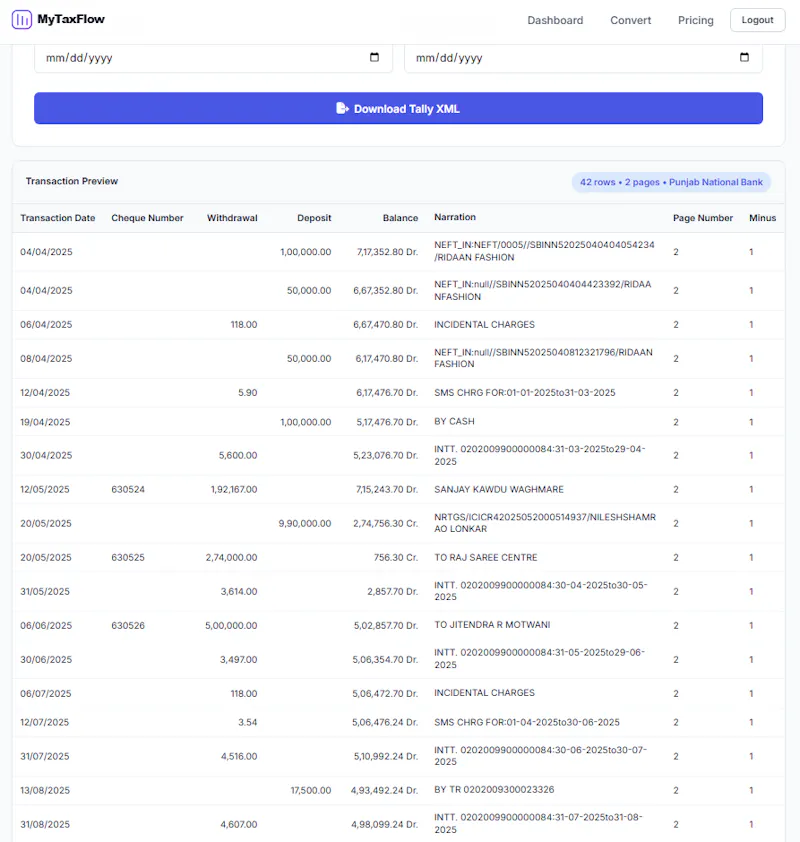Click narration BY TR 0202009300023326
The image size is (800, 842).
(494, 789)
